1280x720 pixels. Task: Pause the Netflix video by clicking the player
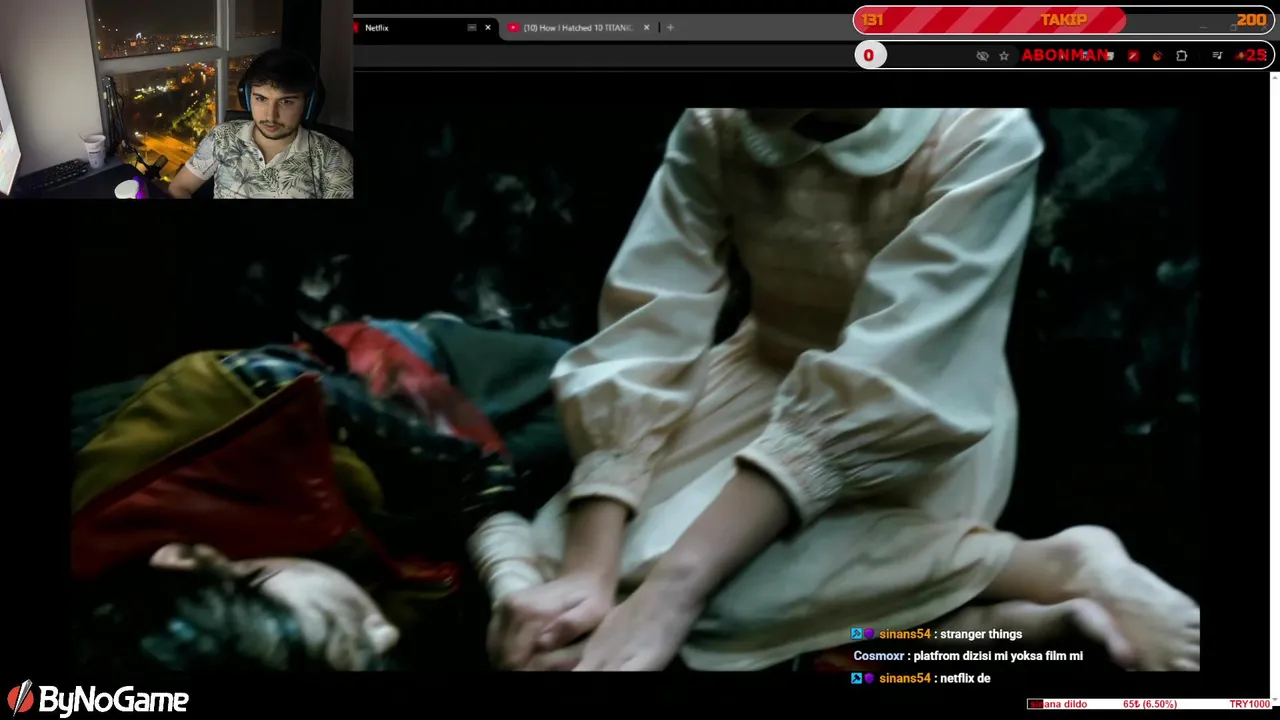click(x=636, y=389)
